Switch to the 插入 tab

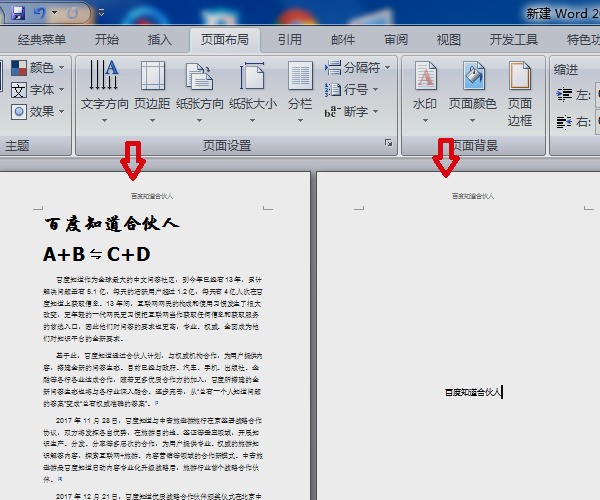(x=160, y=39)
